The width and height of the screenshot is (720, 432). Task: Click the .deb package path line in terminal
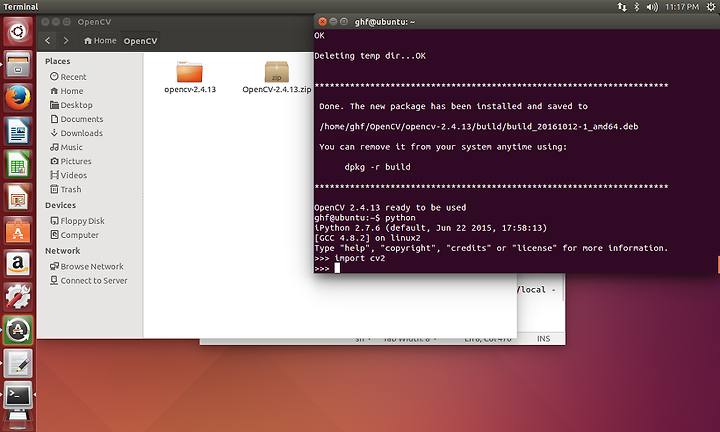[x=479, y=127]
